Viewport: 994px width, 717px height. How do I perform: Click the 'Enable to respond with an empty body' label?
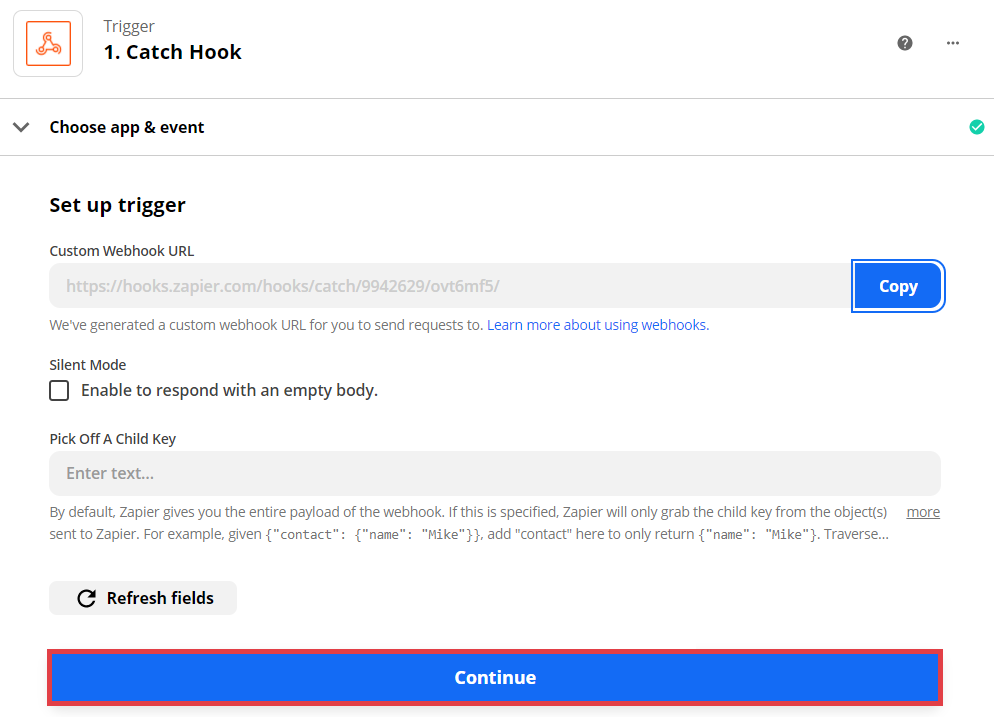click(229, 390)
